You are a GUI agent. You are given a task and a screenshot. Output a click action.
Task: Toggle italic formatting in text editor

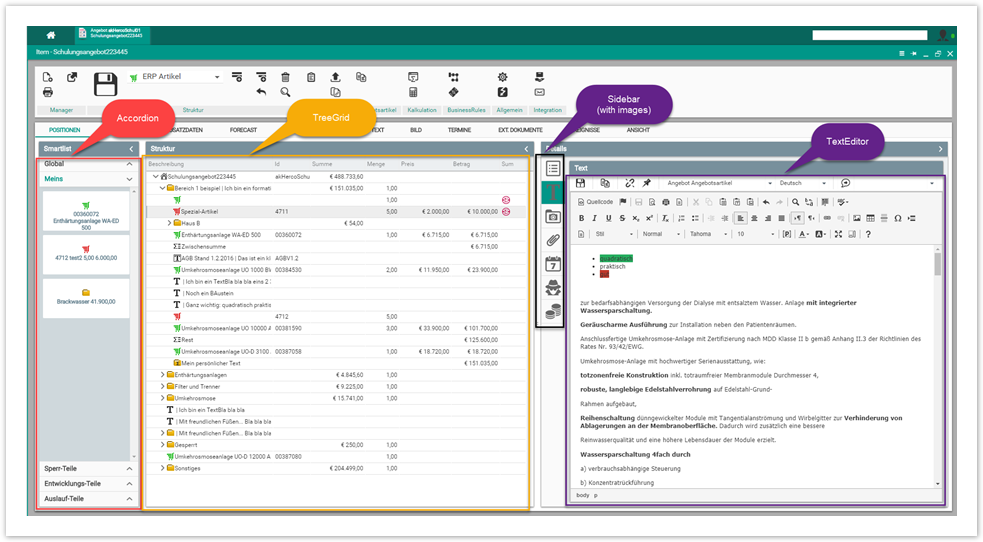[594, 218]
